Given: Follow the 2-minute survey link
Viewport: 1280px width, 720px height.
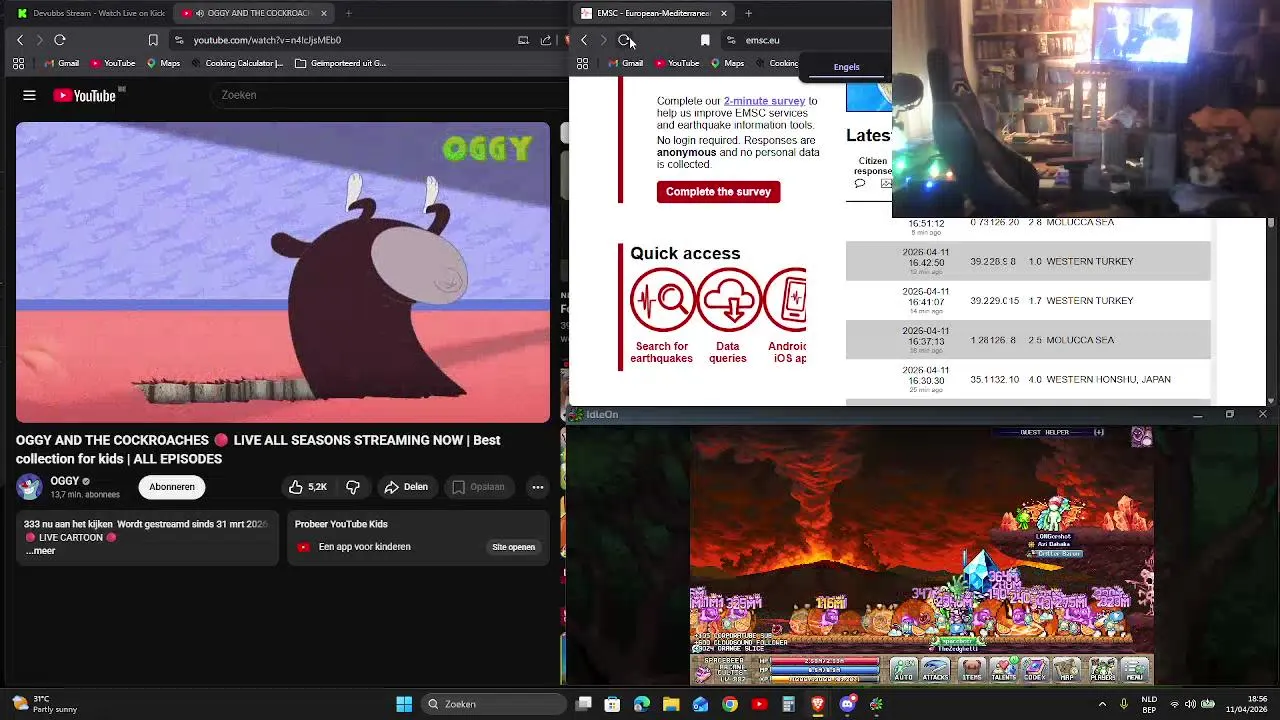Looking at the screenshot, I should [764, 101].
